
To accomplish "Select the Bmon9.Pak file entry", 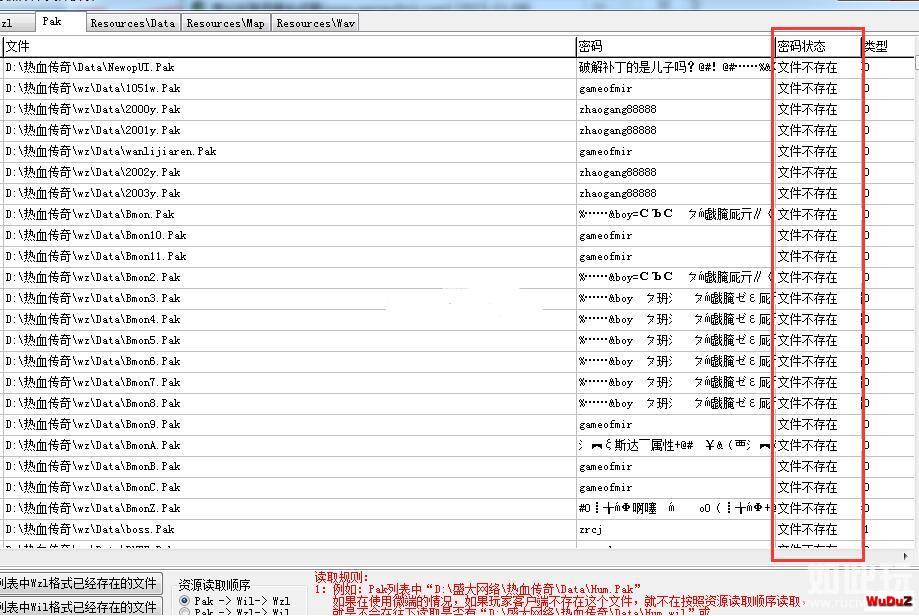I will pos(93,424).
